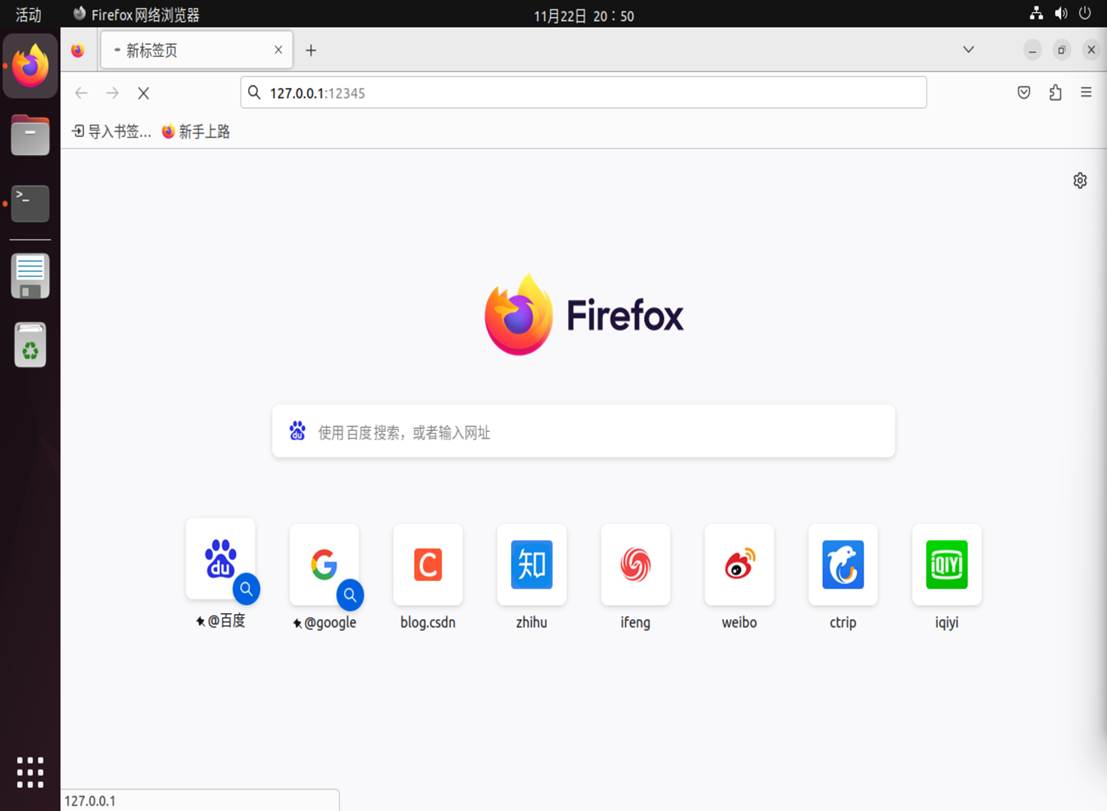Screen dimensions: 1107x811
Task: Click the network icon in system tray
Action: 1036,13
